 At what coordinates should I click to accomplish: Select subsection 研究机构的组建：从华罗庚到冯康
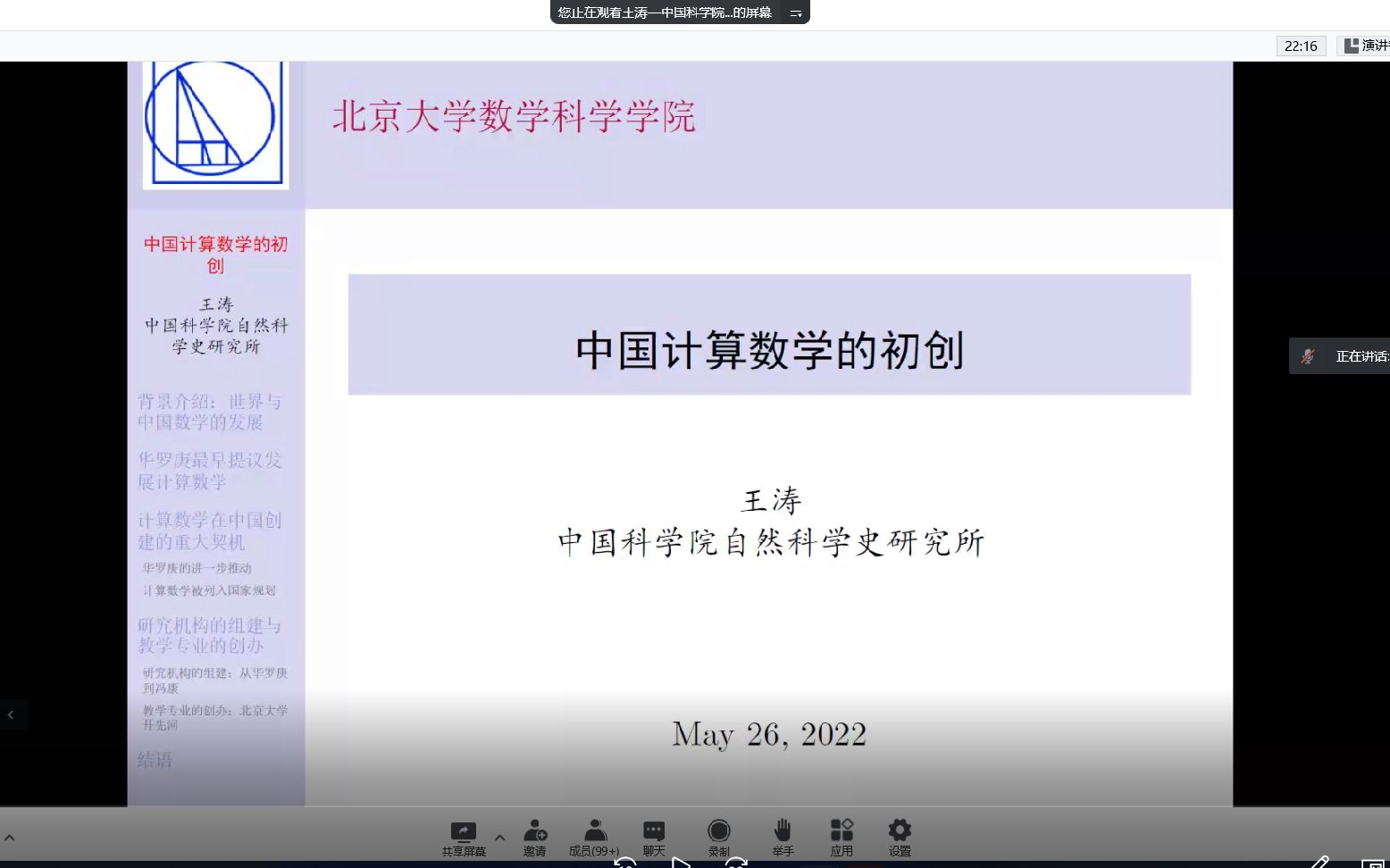tap(215, 680)
